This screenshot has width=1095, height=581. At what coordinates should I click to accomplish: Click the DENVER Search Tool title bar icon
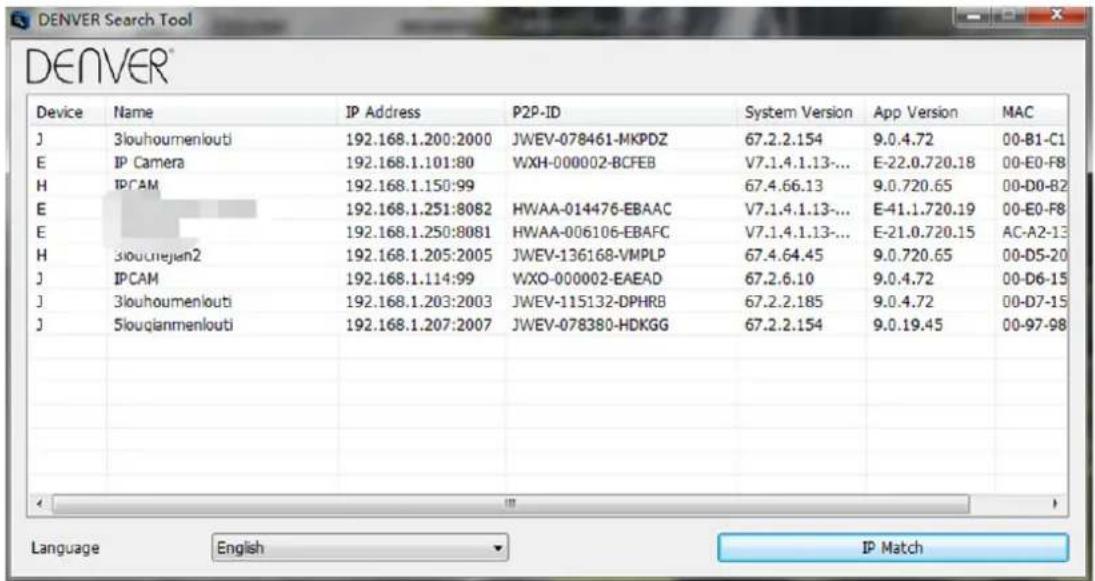(22, 20)
